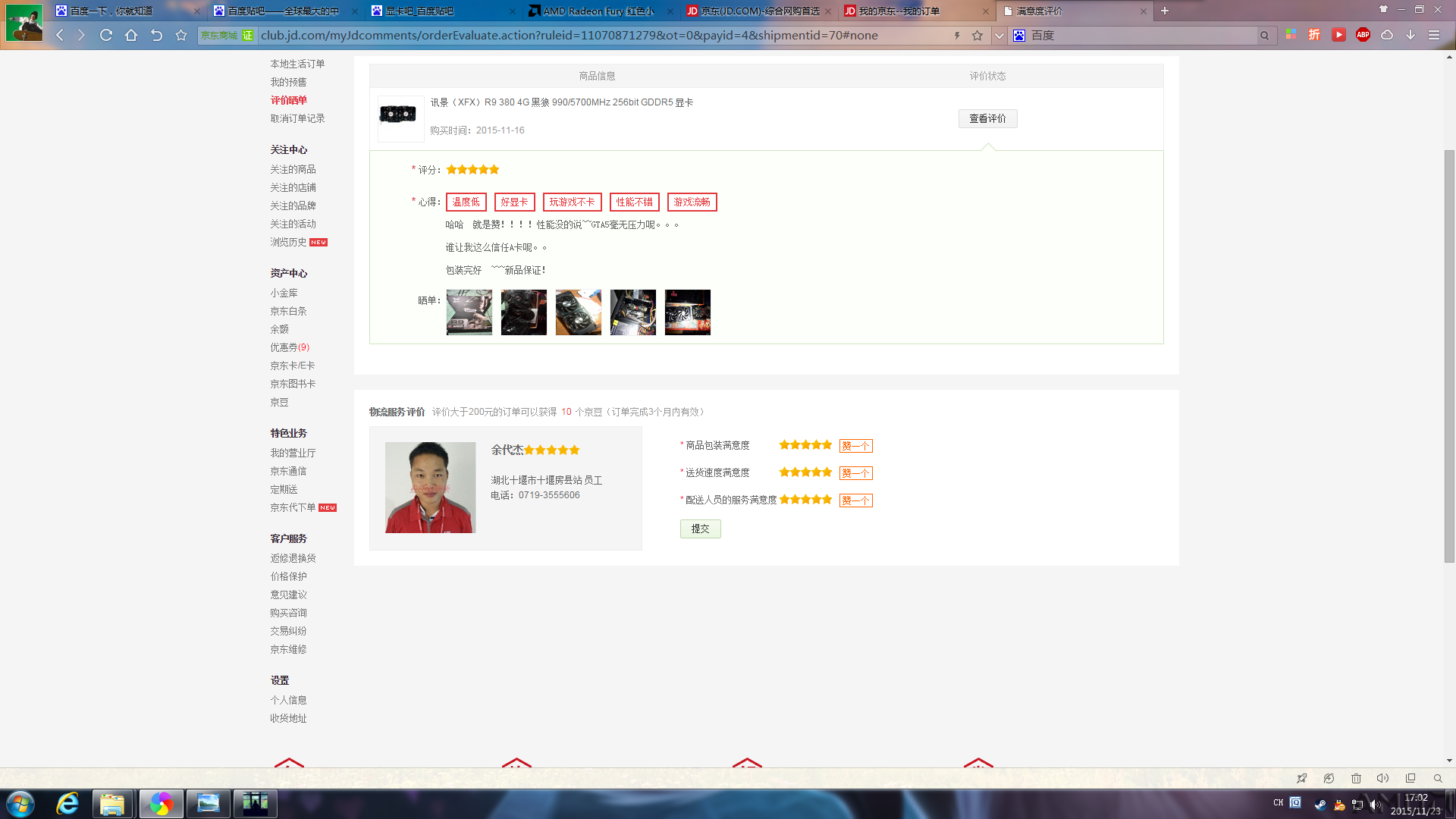Screen dimensions: 1456x819
Task: Expand the address bar dropdown arrow
Action: point(999,36)
